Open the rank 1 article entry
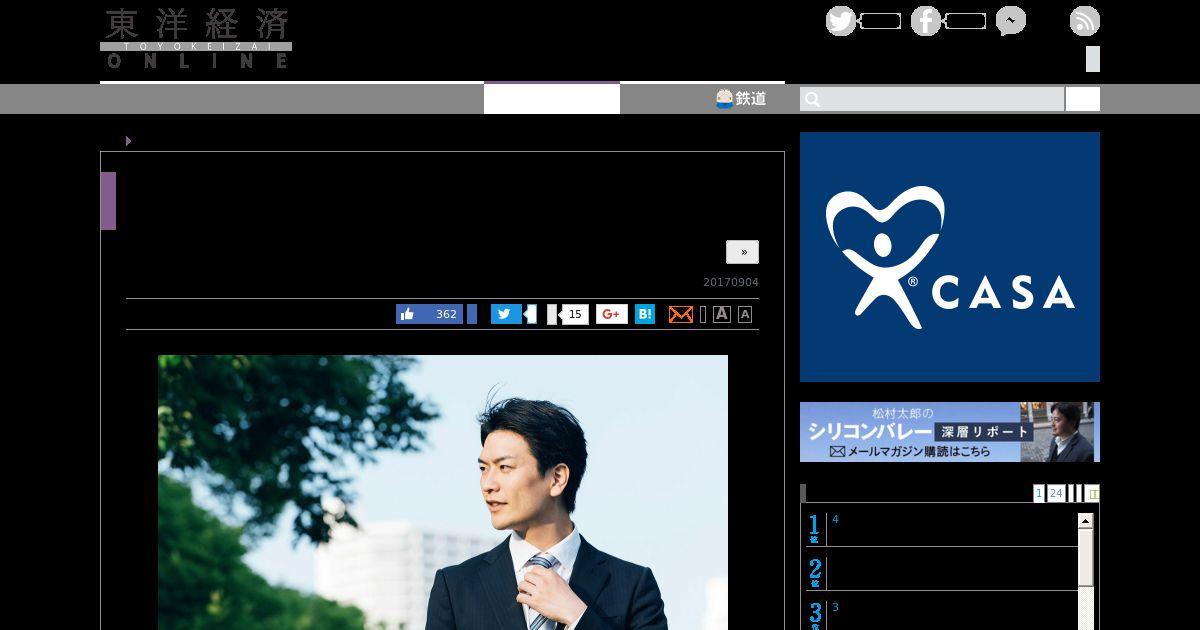This screenshot has width=1200, height=630. [x=942, y=529]
